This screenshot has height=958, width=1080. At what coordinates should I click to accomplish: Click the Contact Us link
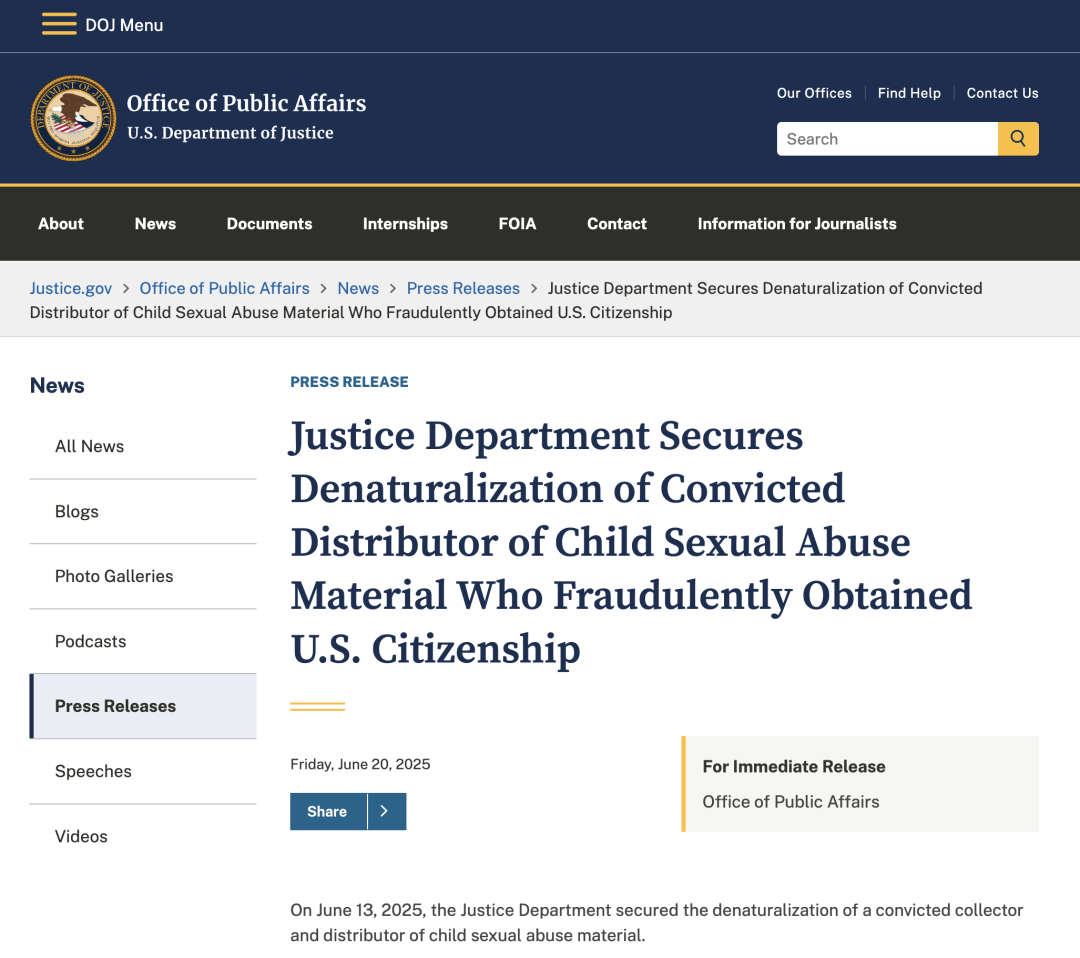pyautogui.click(x=1002, y=93)
